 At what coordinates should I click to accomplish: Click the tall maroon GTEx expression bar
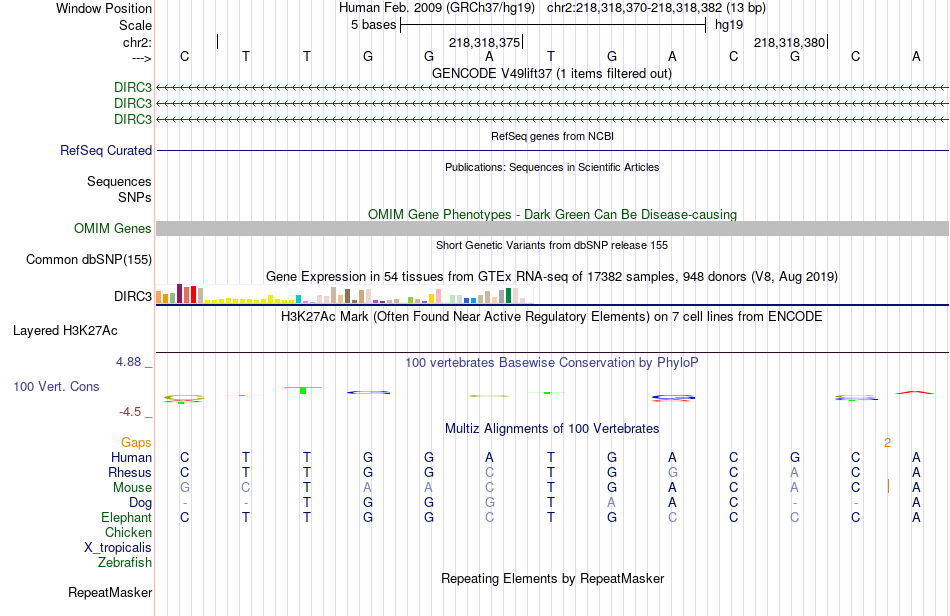pyautogui.click(x=179, y=293)
